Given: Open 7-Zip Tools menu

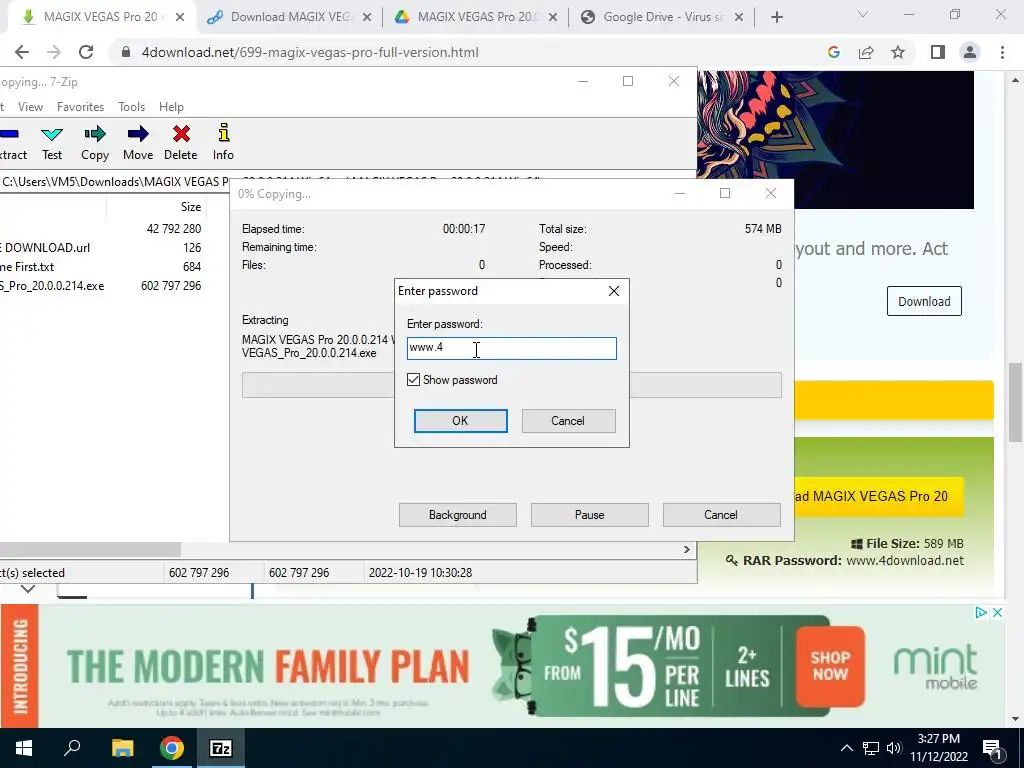Looking at the screenshot, I should (x=131, y=106).
